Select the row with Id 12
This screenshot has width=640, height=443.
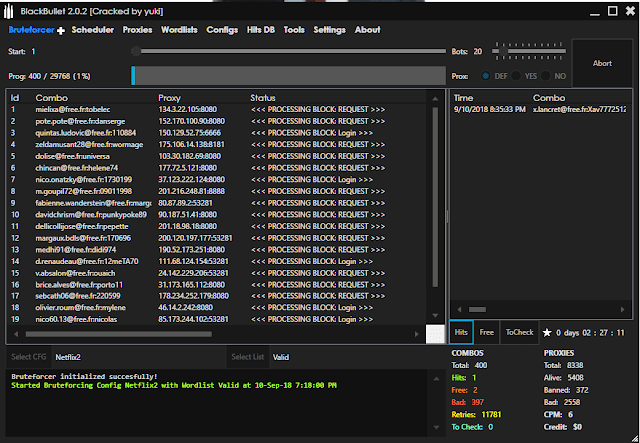[216, 238]
